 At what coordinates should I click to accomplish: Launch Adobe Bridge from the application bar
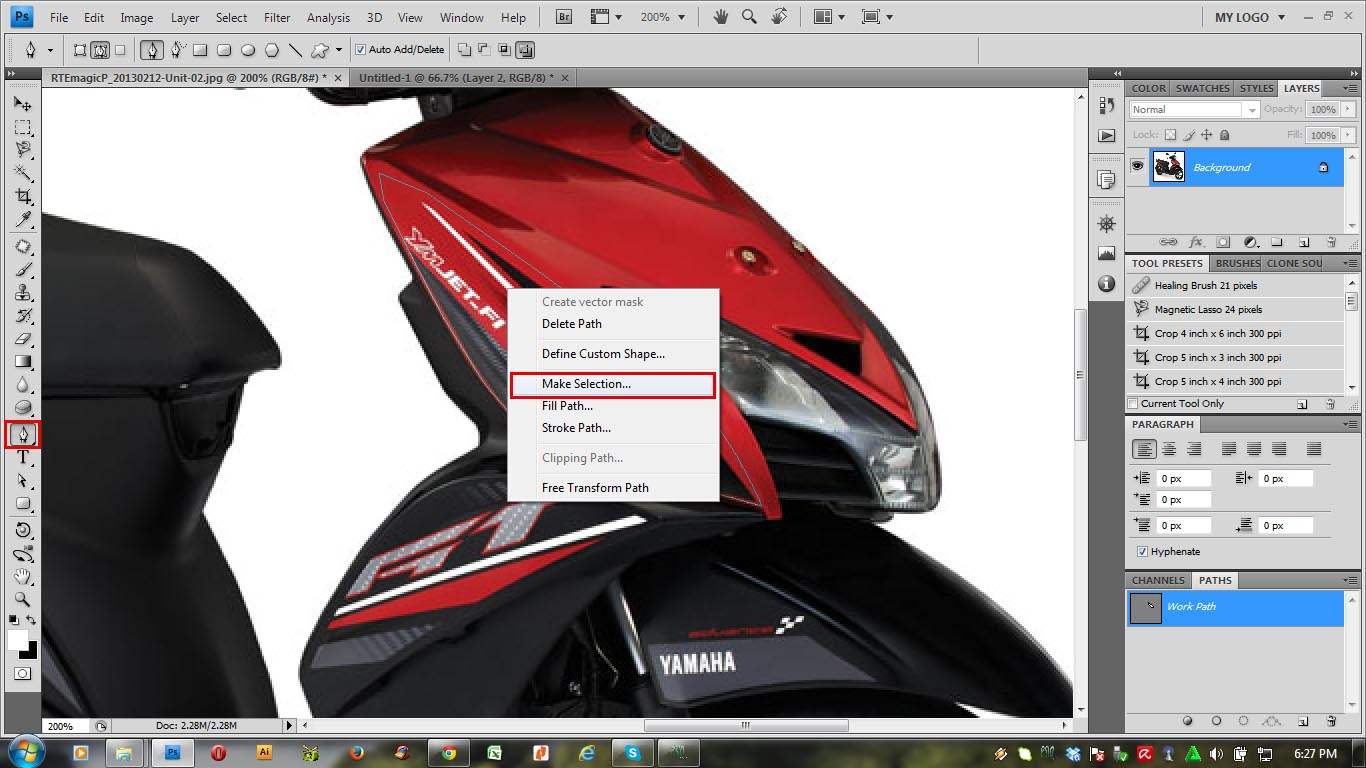click(564, 17)
